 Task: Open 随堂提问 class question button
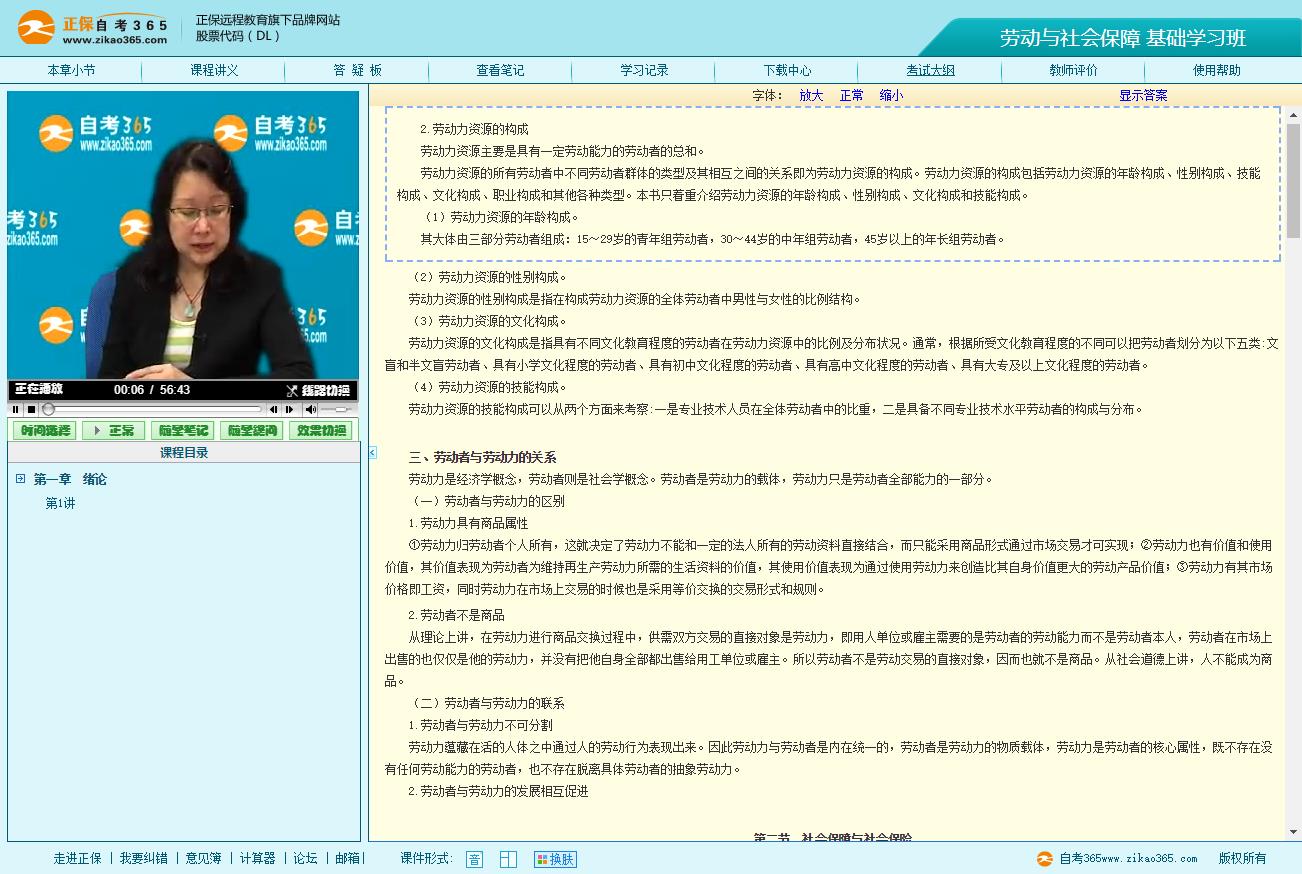[251, 430]
